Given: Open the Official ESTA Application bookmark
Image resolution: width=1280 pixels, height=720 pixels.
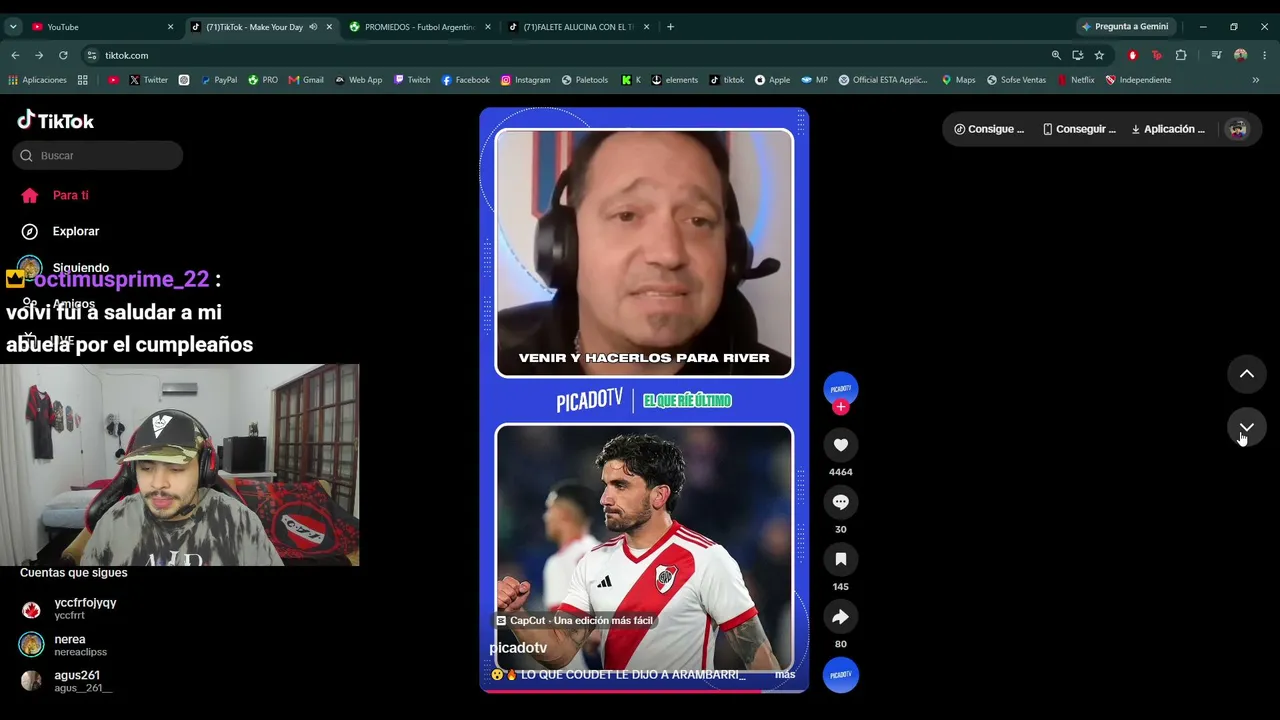Looking at the screenshot, I should click(x=883, y=80).
